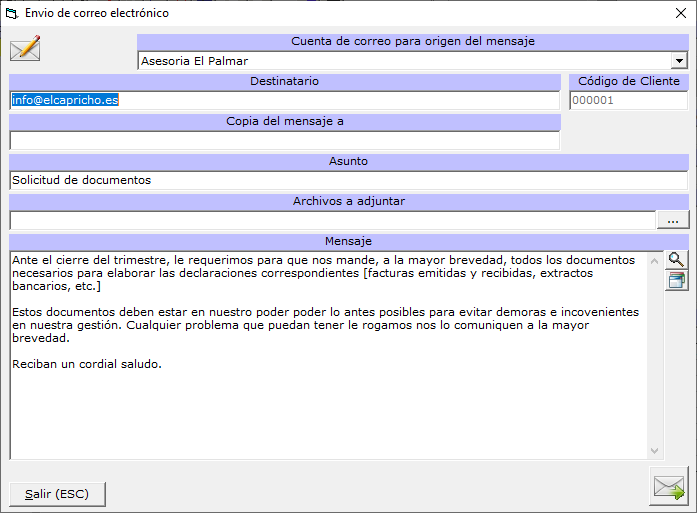The height and width of the screenshot is (513, 697).
Task: Click the message scrollbar track middle
Action: [655, 355]
